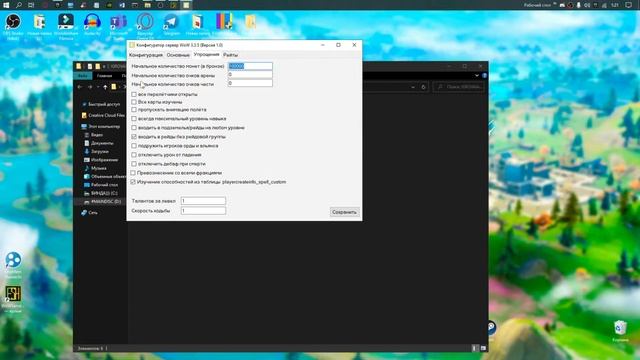Uncheck 'входить в рейды без рейдовой группы'
The image size is (640, 360).
point(134,137)
